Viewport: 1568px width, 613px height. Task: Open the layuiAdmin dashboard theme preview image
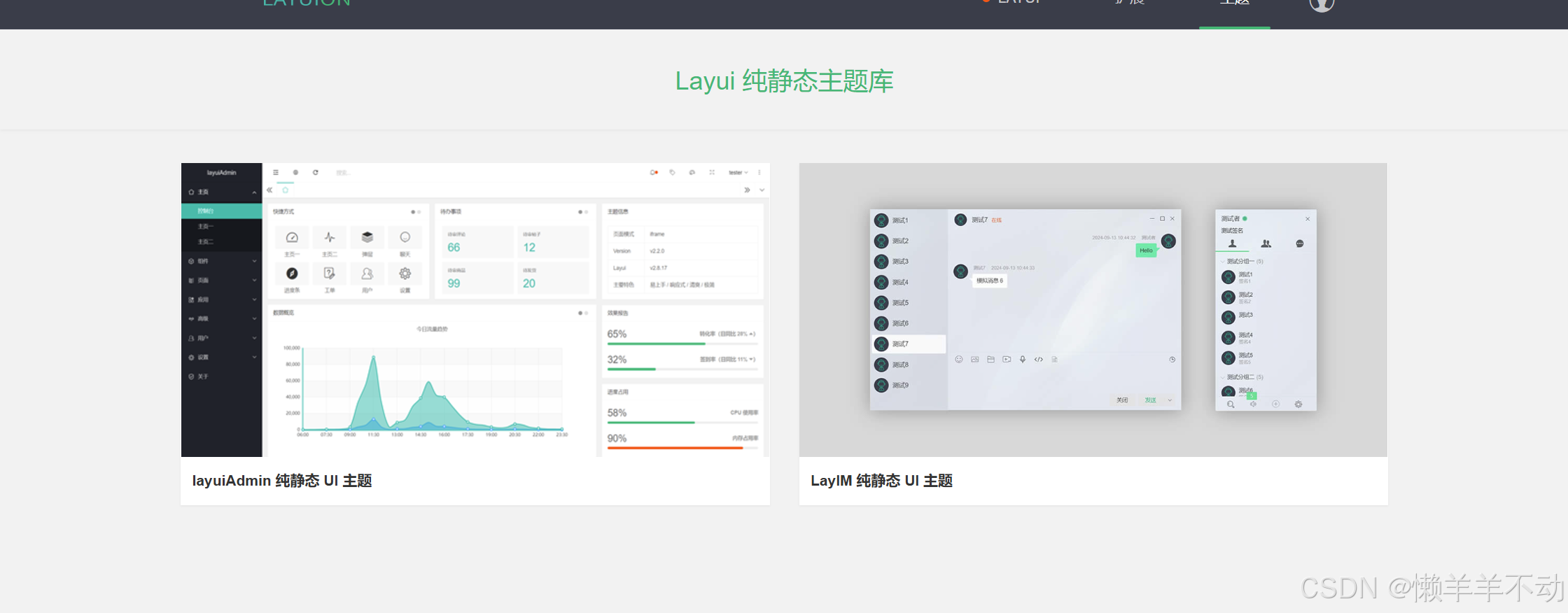coord(475,310)
